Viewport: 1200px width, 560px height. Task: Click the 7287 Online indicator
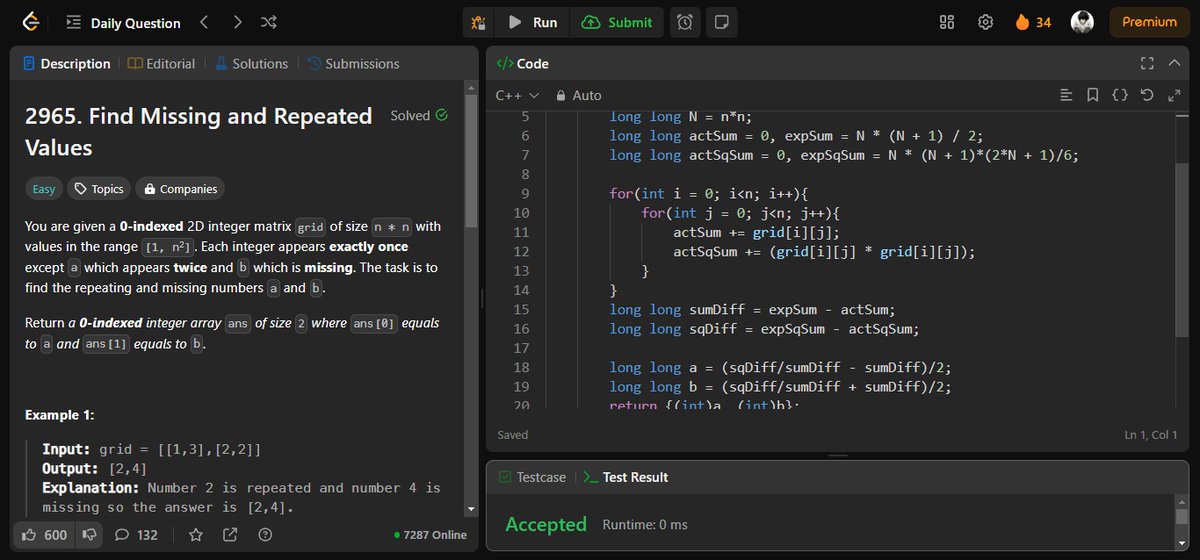point(430,535)
